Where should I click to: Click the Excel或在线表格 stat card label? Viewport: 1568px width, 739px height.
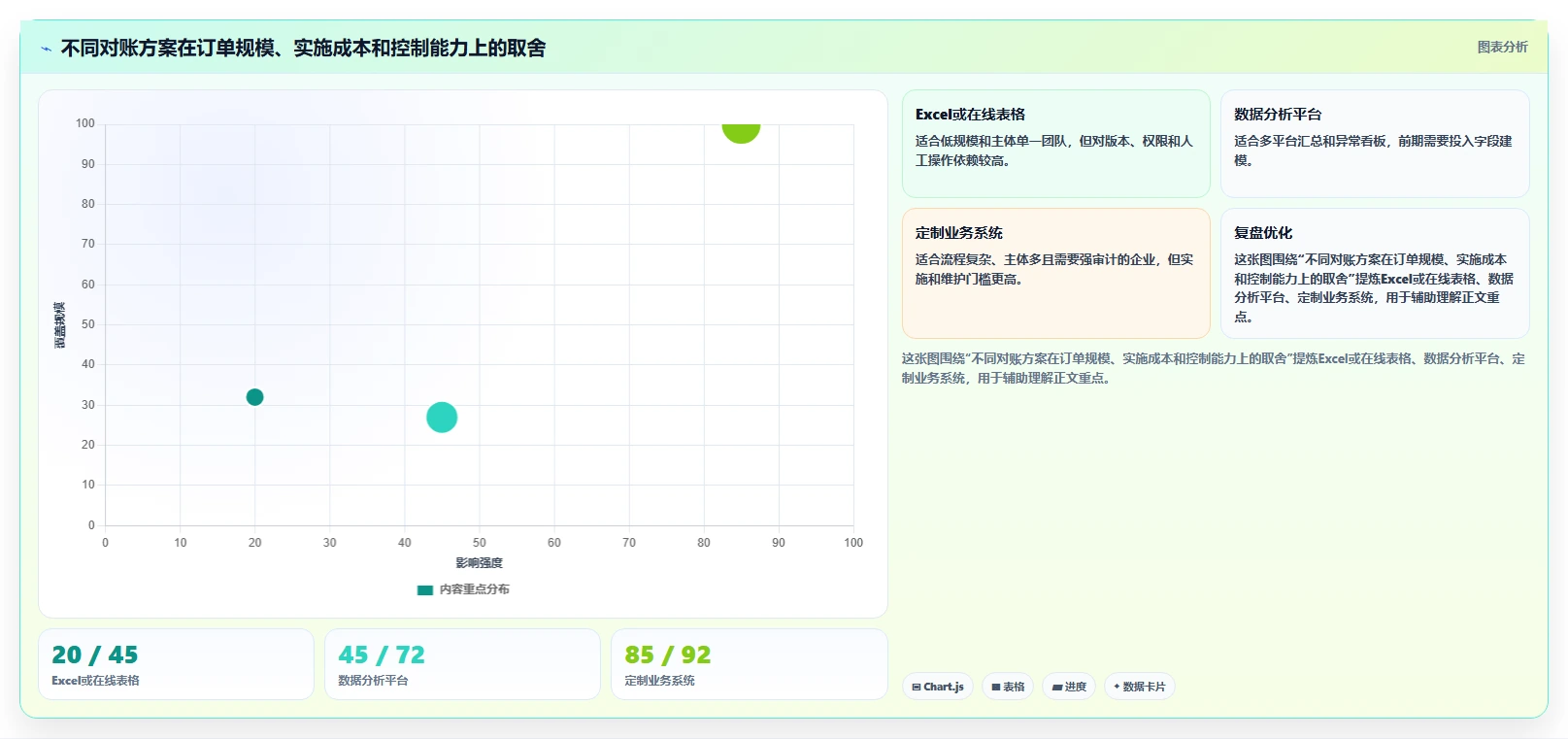coord(95,681)
